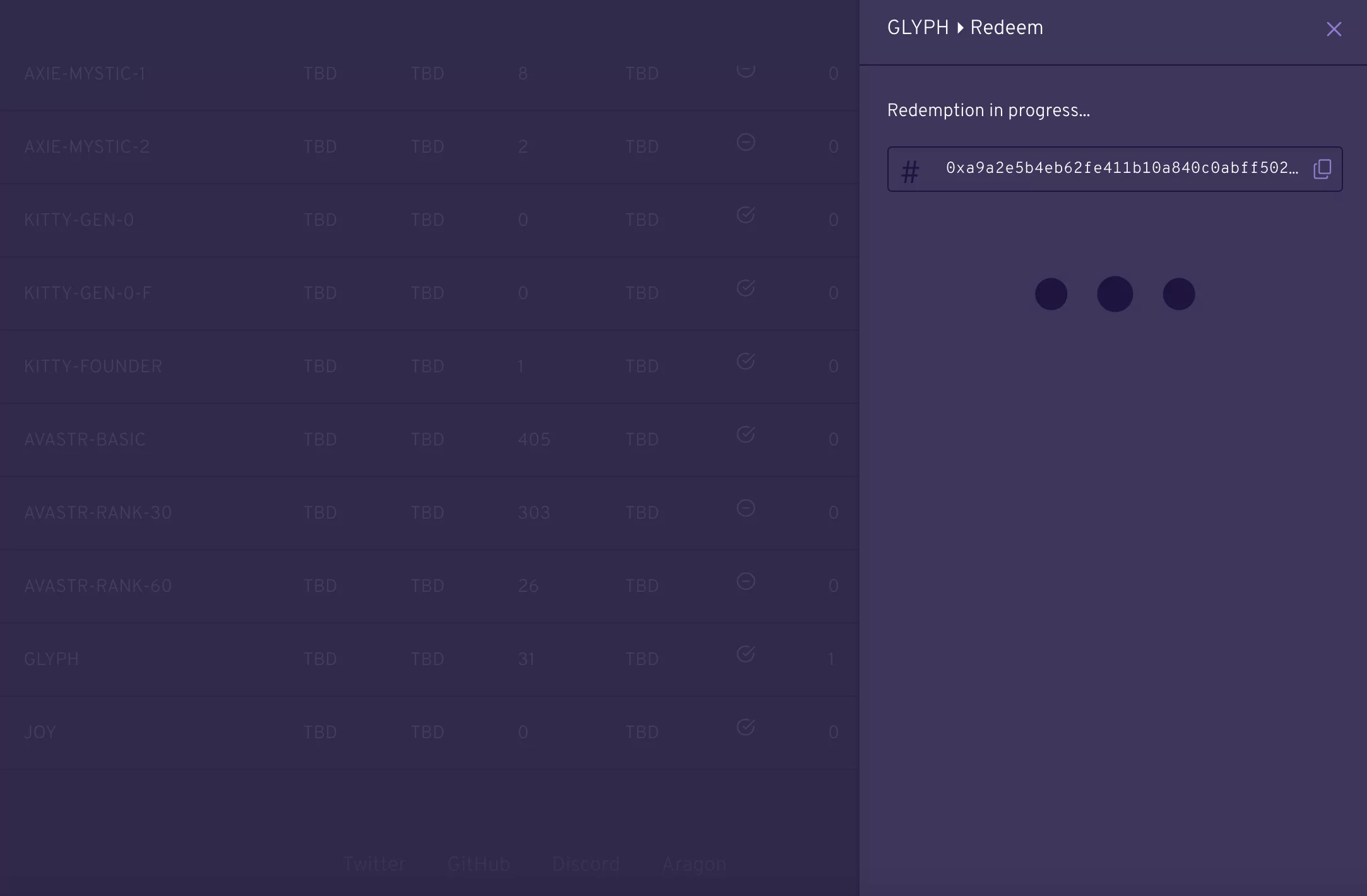1367x896 pixels.
Task: Select the GLYPH fund row name
Action: click(52, 659)
